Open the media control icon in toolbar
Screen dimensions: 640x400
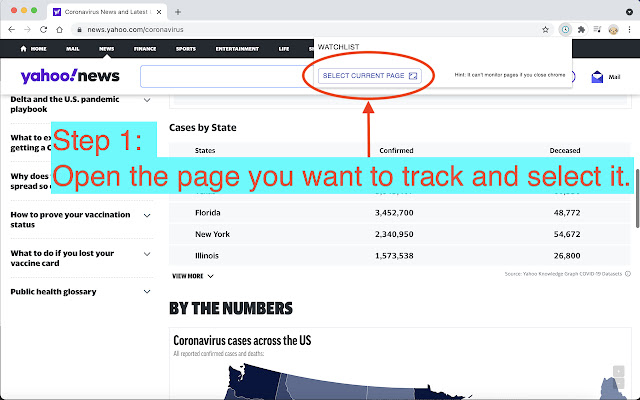[x=597, y=29]
